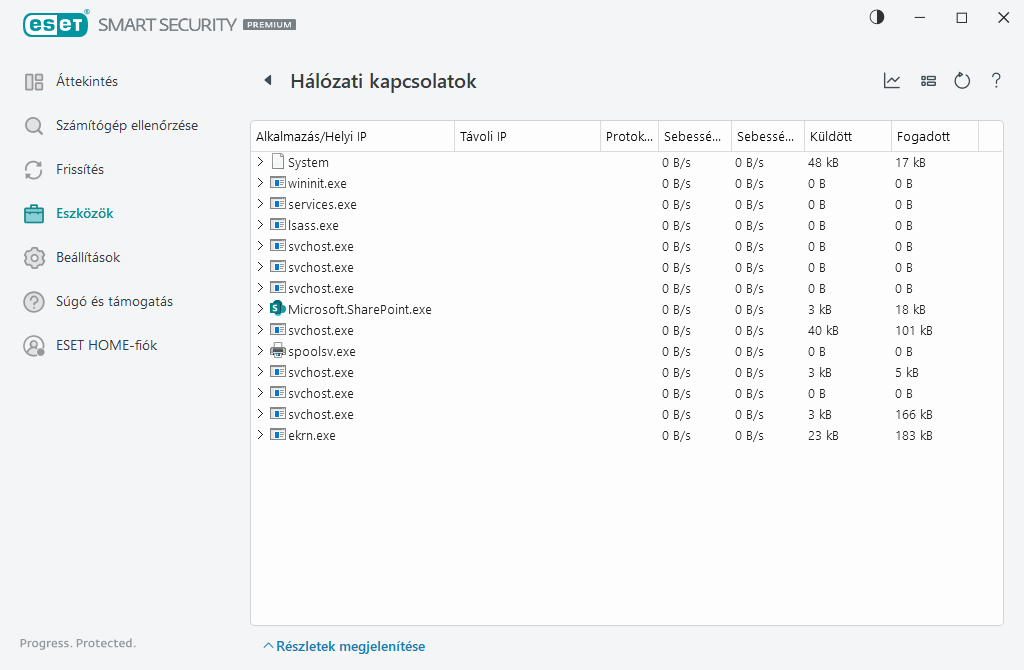
Task: Click the Frissítés update icon in sidebar
Action: [x=32, y=169]
